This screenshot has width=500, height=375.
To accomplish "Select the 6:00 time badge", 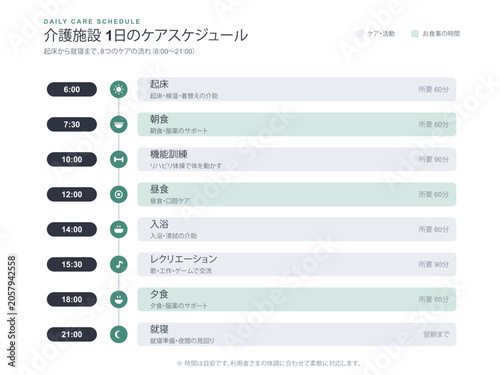I will click(x=72, y=89).
